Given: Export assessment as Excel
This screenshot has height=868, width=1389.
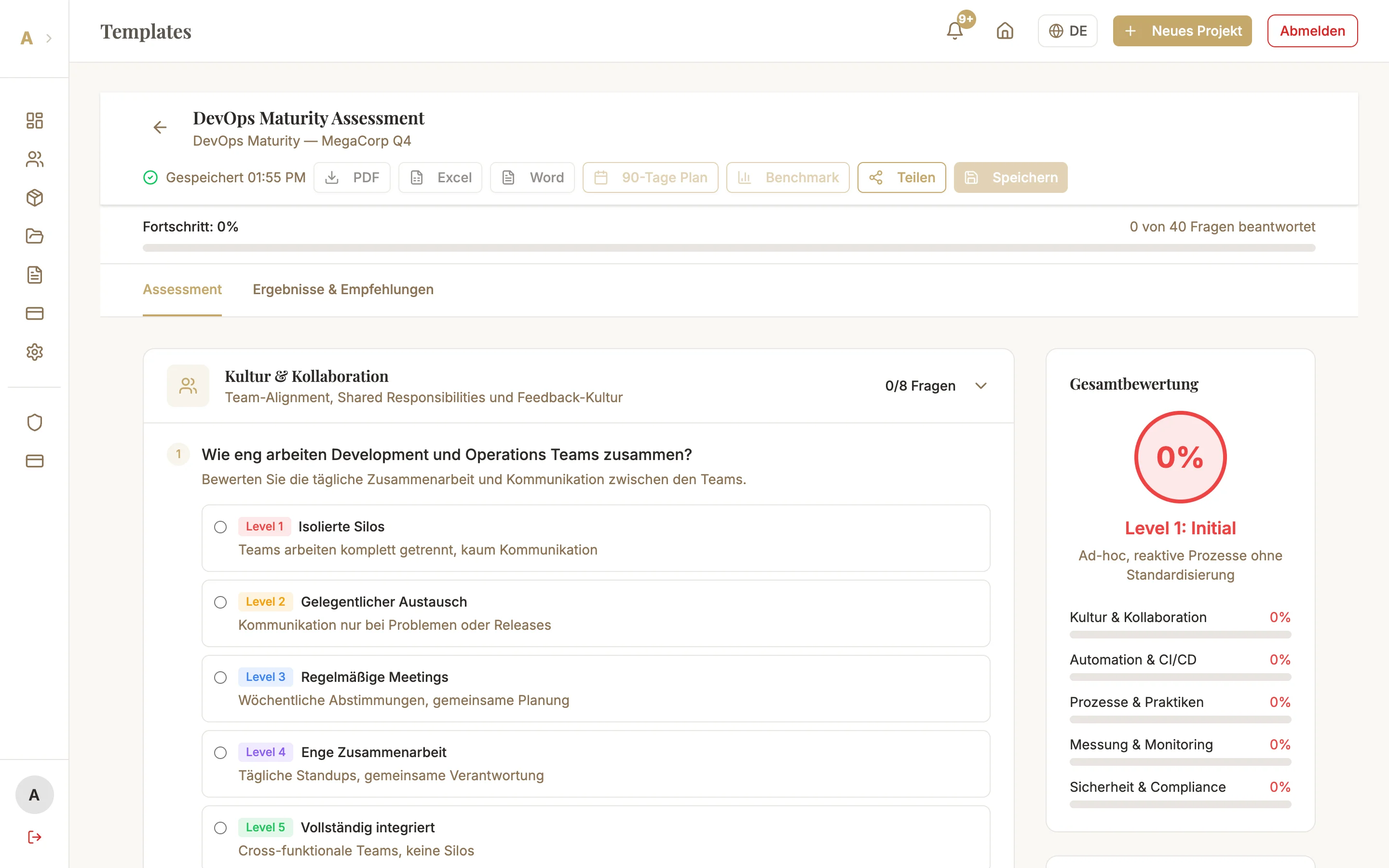Looking at the screenshot, I should tap(440, 177).
